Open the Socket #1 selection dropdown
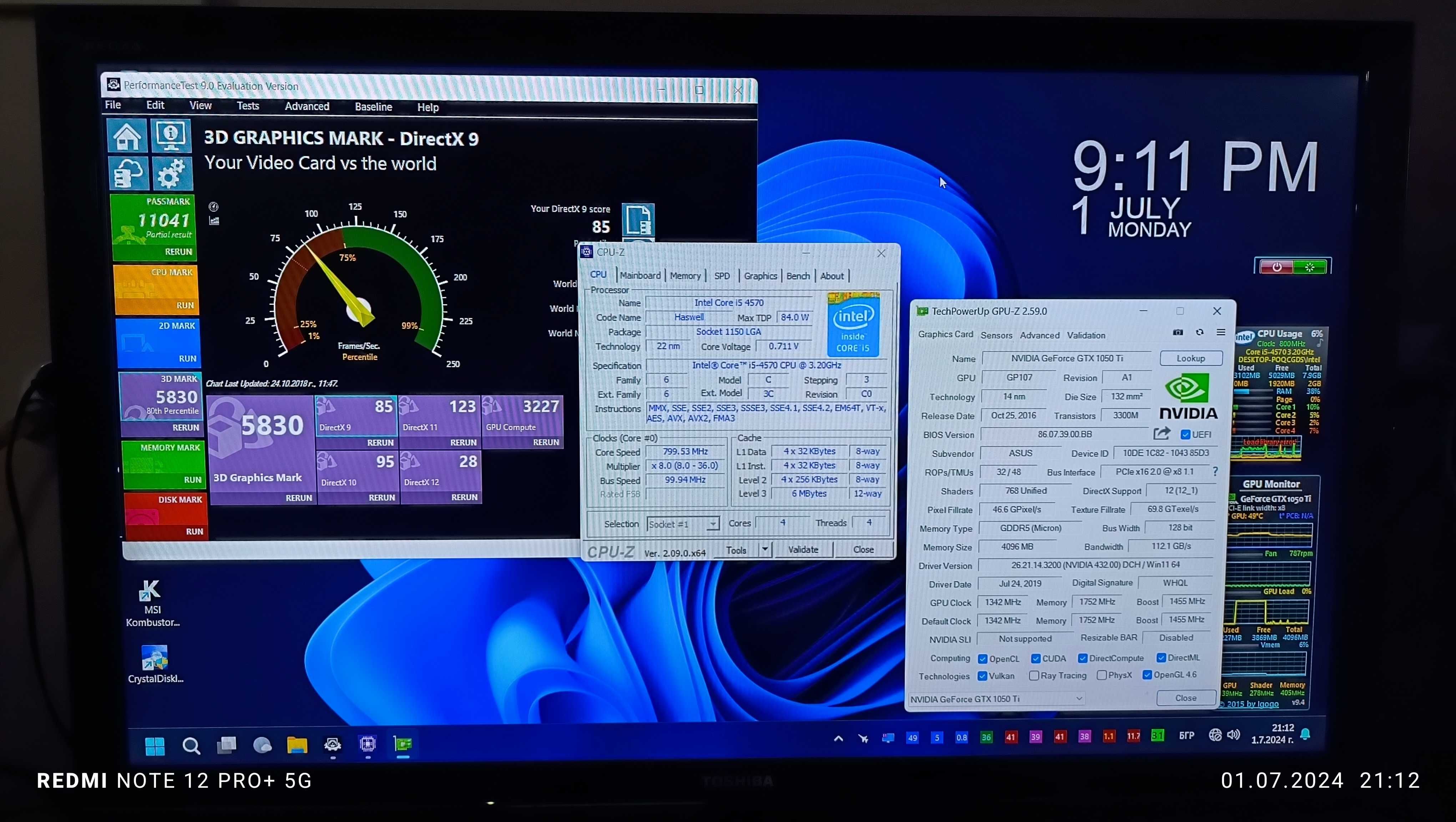 (x=683, y=524)
